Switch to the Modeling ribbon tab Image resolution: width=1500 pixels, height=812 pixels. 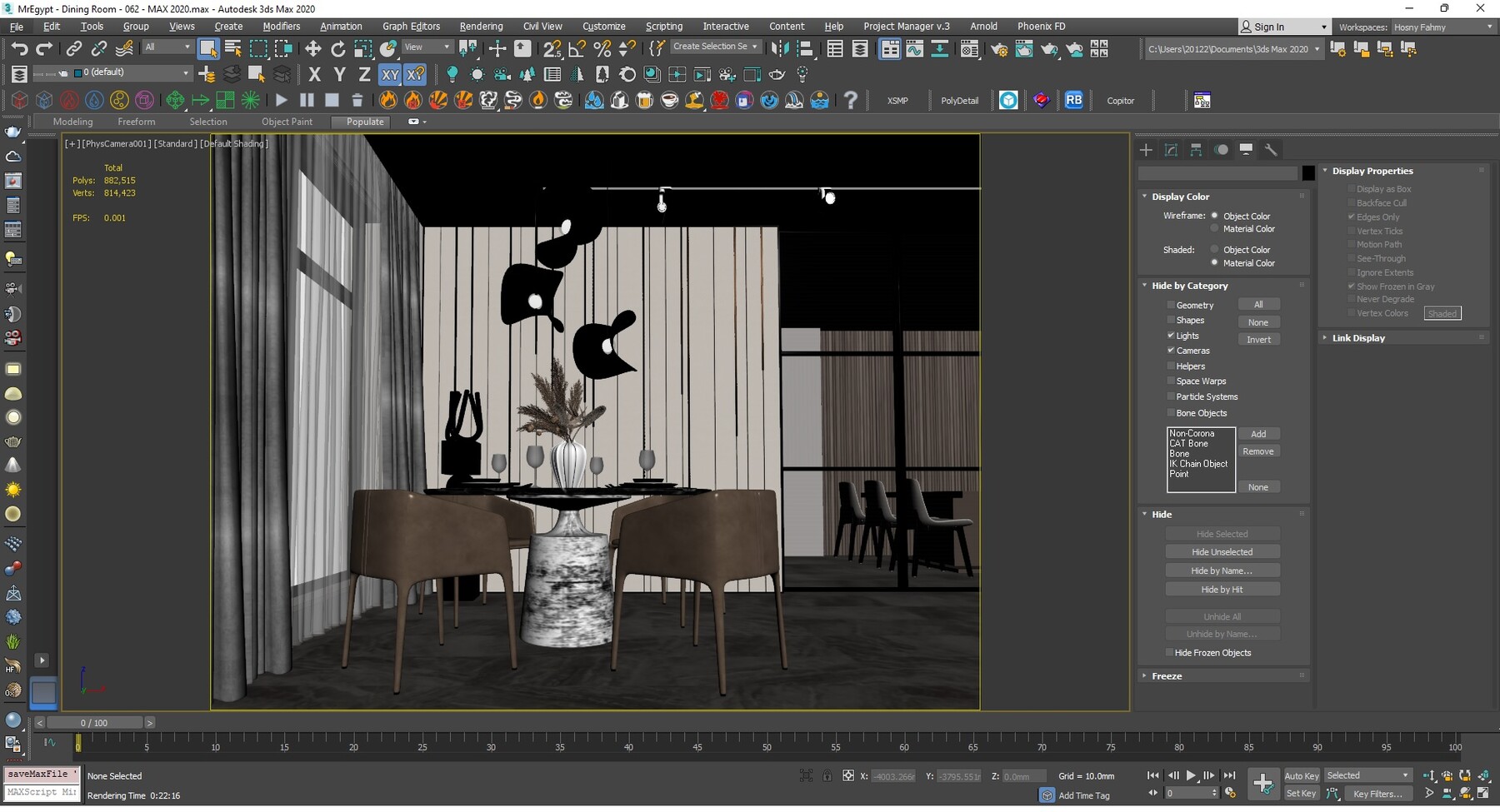(x=72, y=122)
